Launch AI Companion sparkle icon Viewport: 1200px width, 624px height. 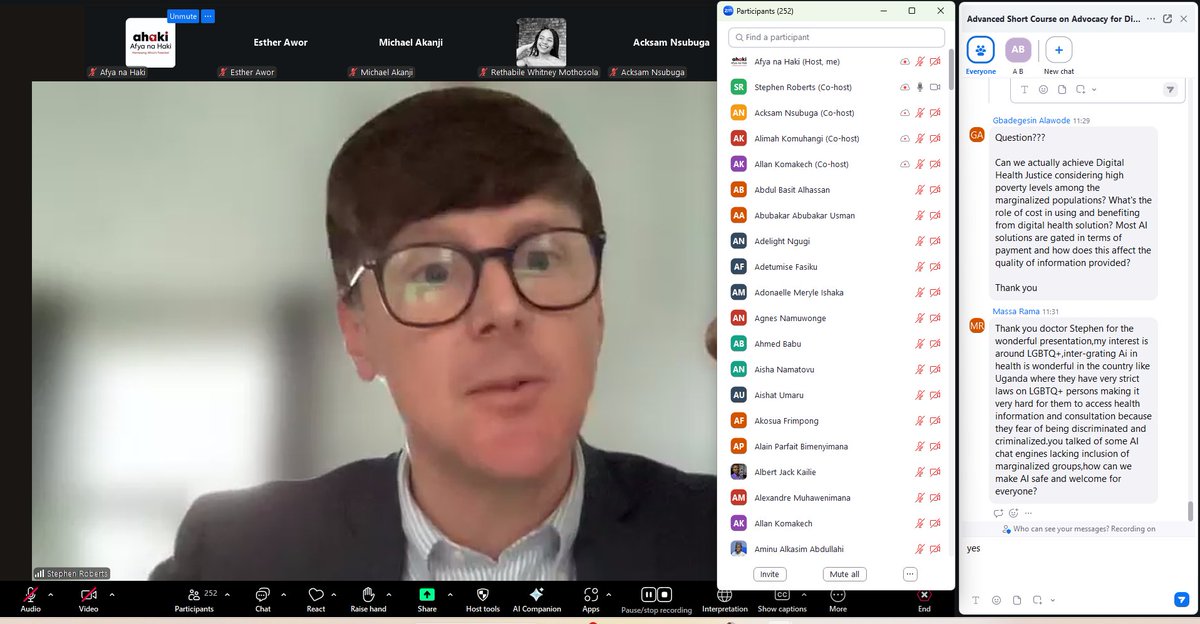coord(537,594)
